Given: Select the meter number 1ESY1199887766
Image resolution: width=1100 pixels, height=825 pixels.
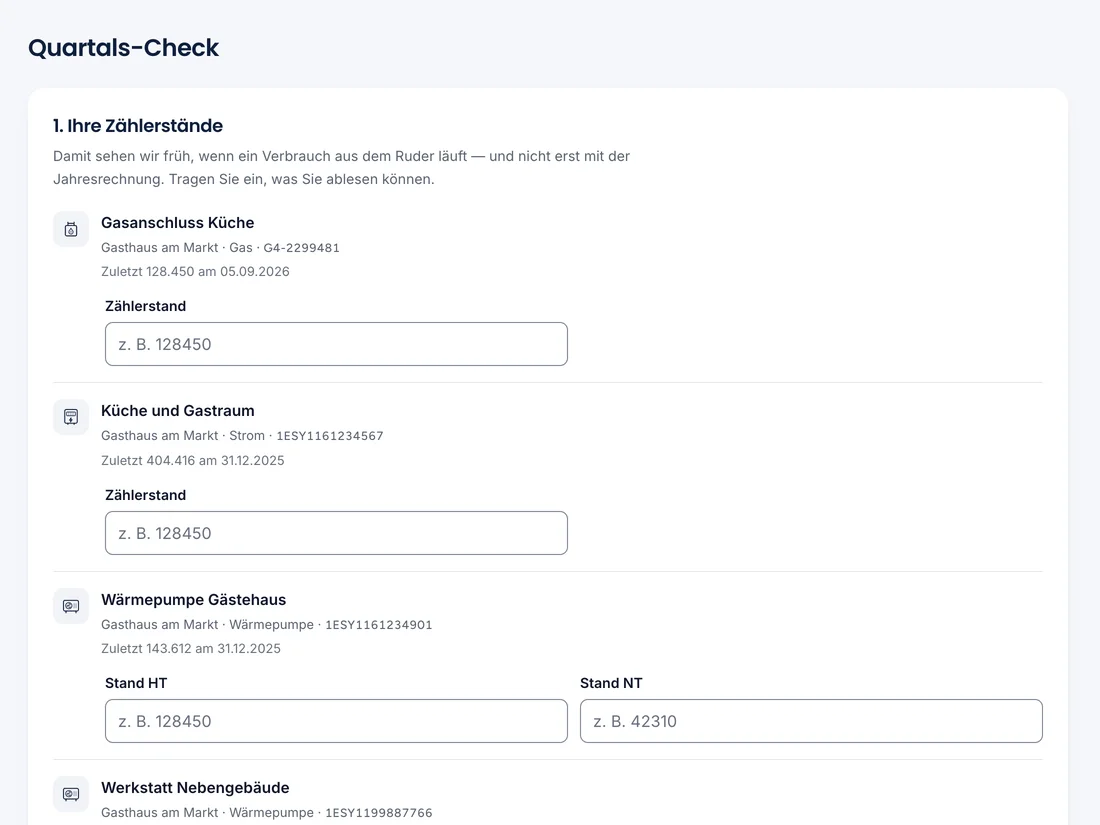Looking at the screenshot, I should [x=379, y=812].
